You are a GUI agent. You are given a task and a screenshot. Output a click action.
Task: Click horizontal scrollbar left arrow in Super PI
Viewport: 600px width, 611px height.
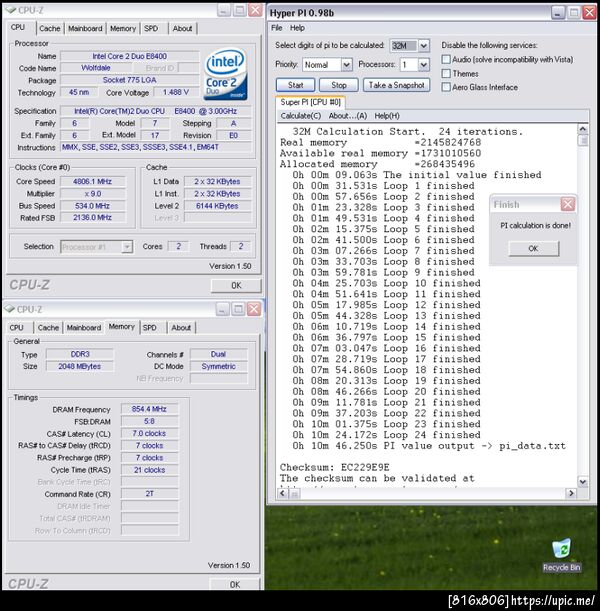click(x=283, y=493)
